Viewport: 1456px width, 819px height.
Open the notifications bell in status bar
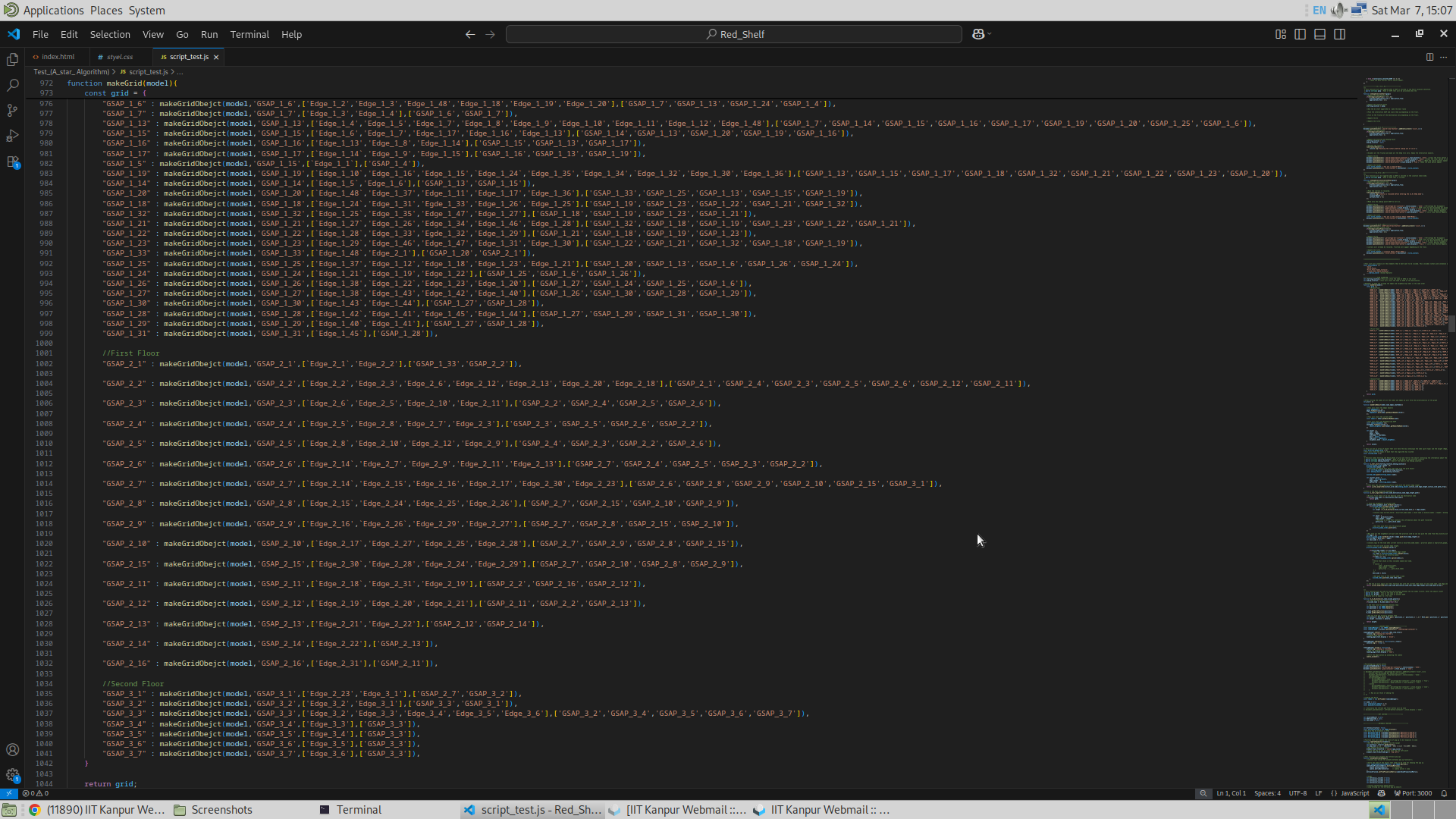(1444, 793)
